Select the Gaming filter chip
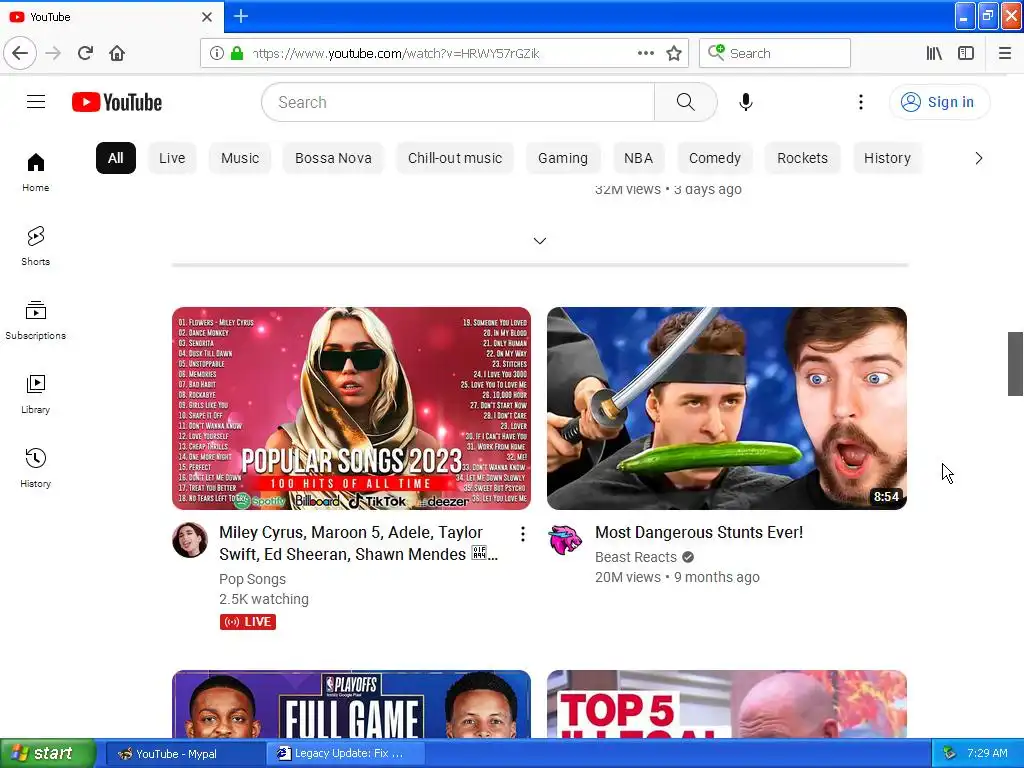Image resolution: width=1024 pixels, height=768 pixels. (x=563, y=158)
